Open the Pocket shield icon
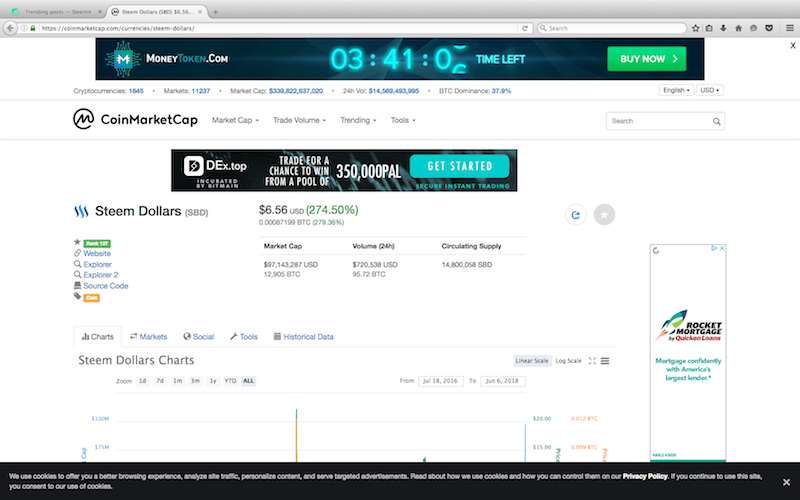This screenshot has height=500, width=800. [x=769, y=28]
